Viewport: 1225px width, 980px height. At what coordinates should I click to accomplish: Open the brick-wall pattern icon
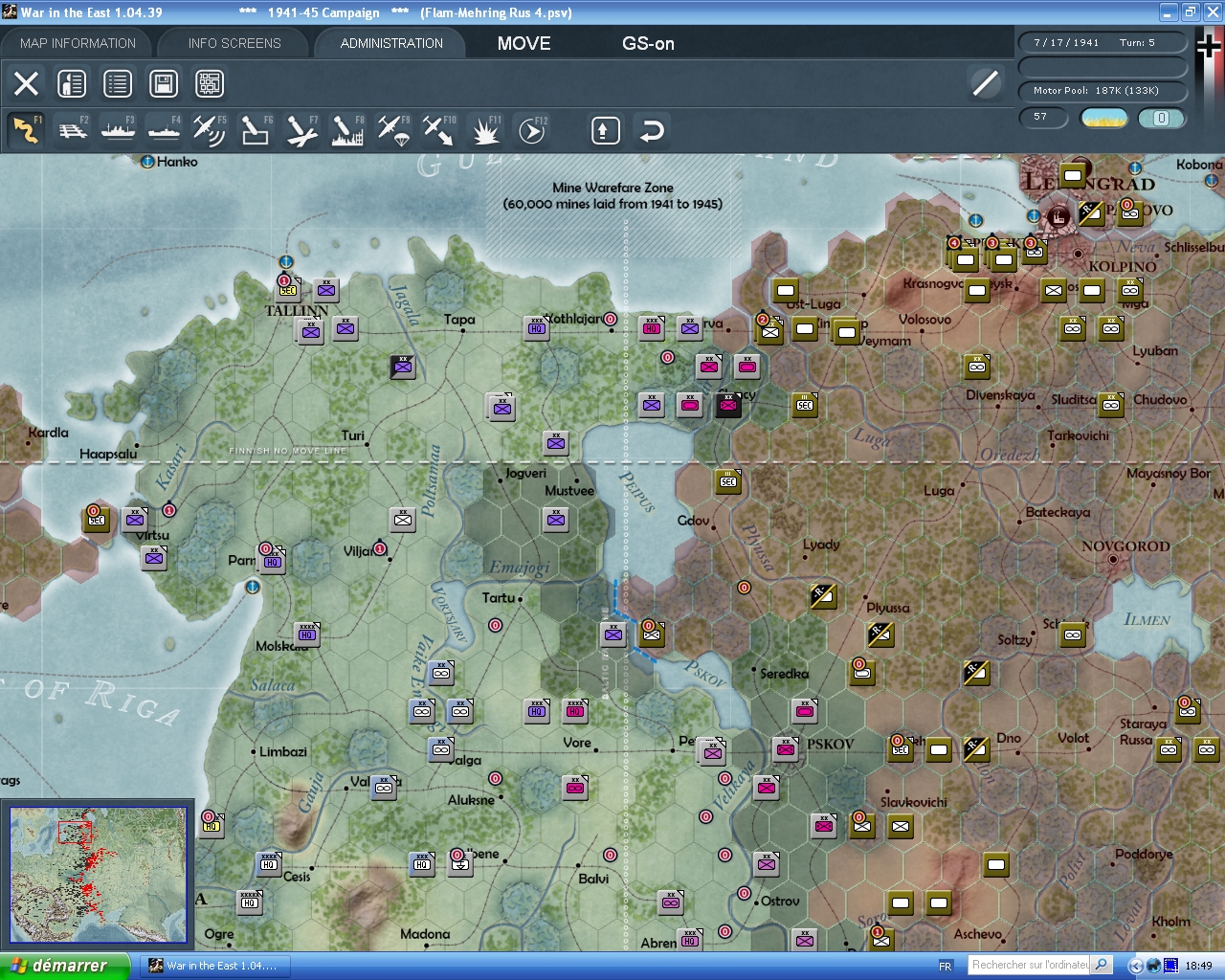pyautogui.click(x=210, y=83)
